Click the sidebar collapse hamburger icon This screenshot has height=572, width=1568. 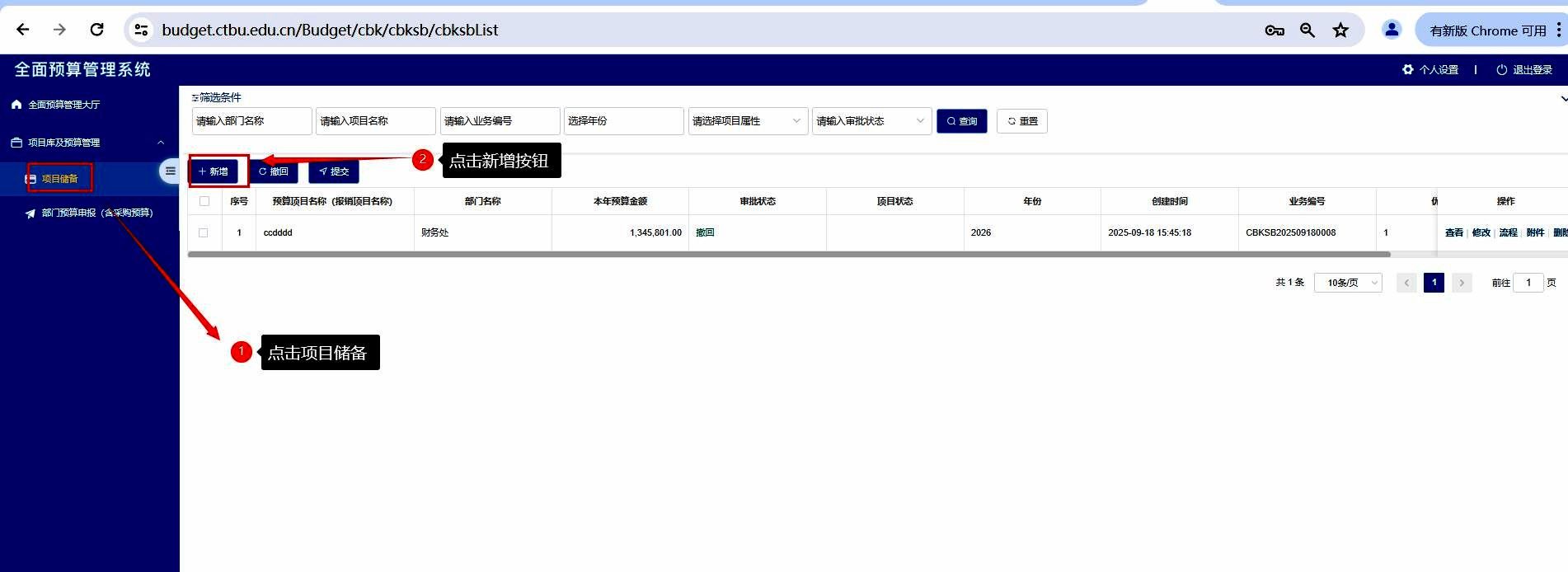click(x=170, y=171)
